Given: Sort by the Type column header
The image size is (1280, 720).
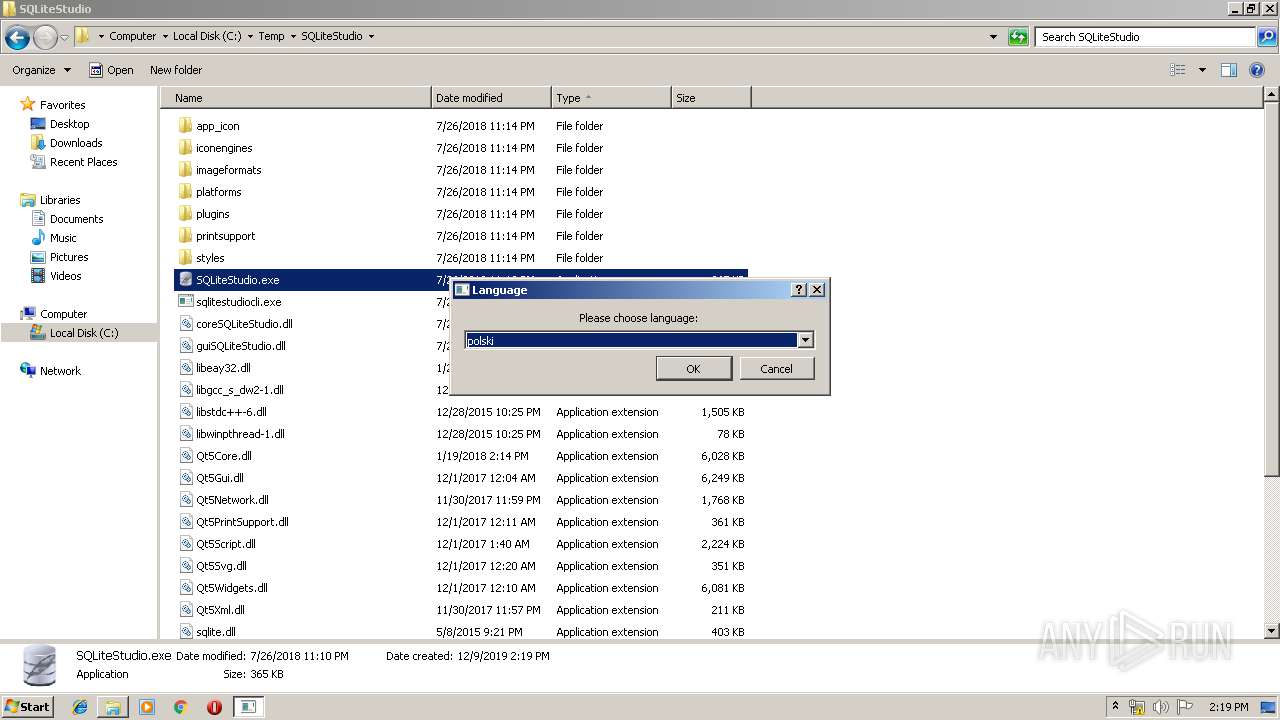Looking at the screenshot, I should (x=611, y=98).
